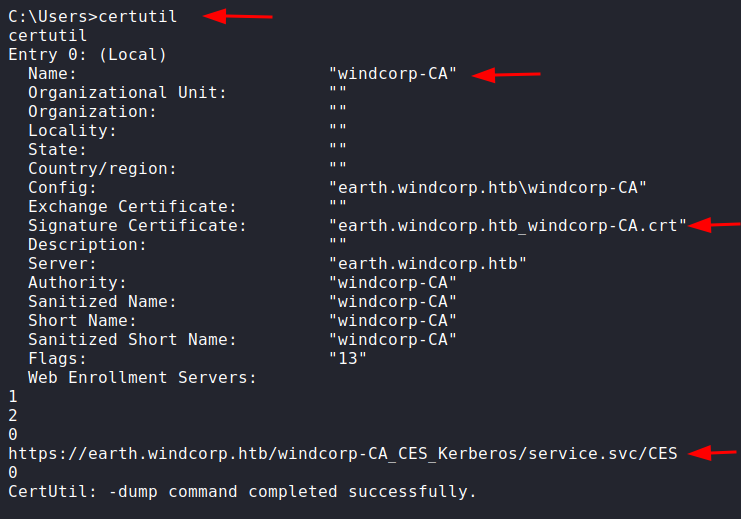Click the certutil command at the prompt
Viewport: 741px width, 519px height.
pyautogui.click(x=138, y=17)
